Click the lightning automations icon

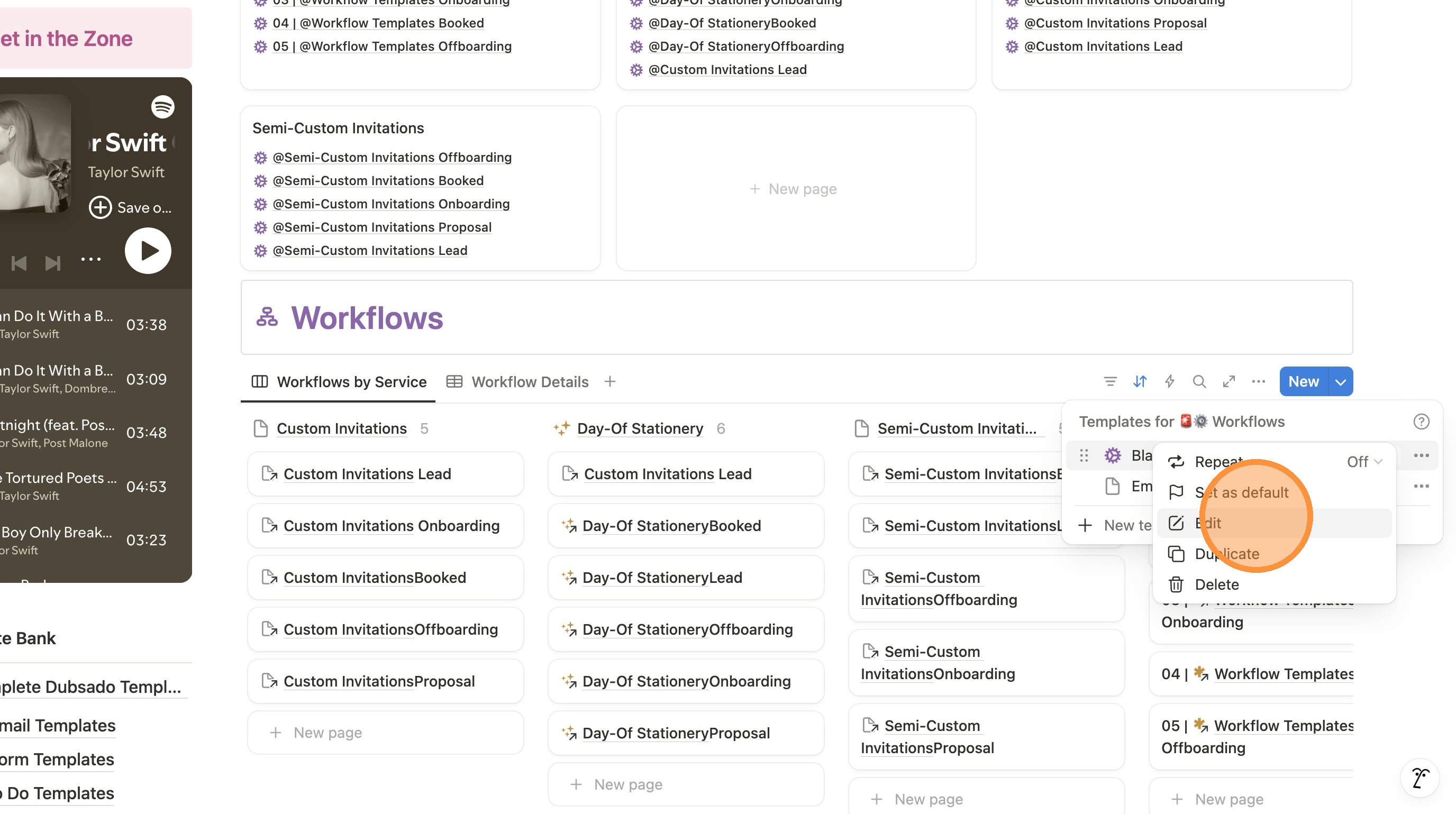coord(1169,382)
